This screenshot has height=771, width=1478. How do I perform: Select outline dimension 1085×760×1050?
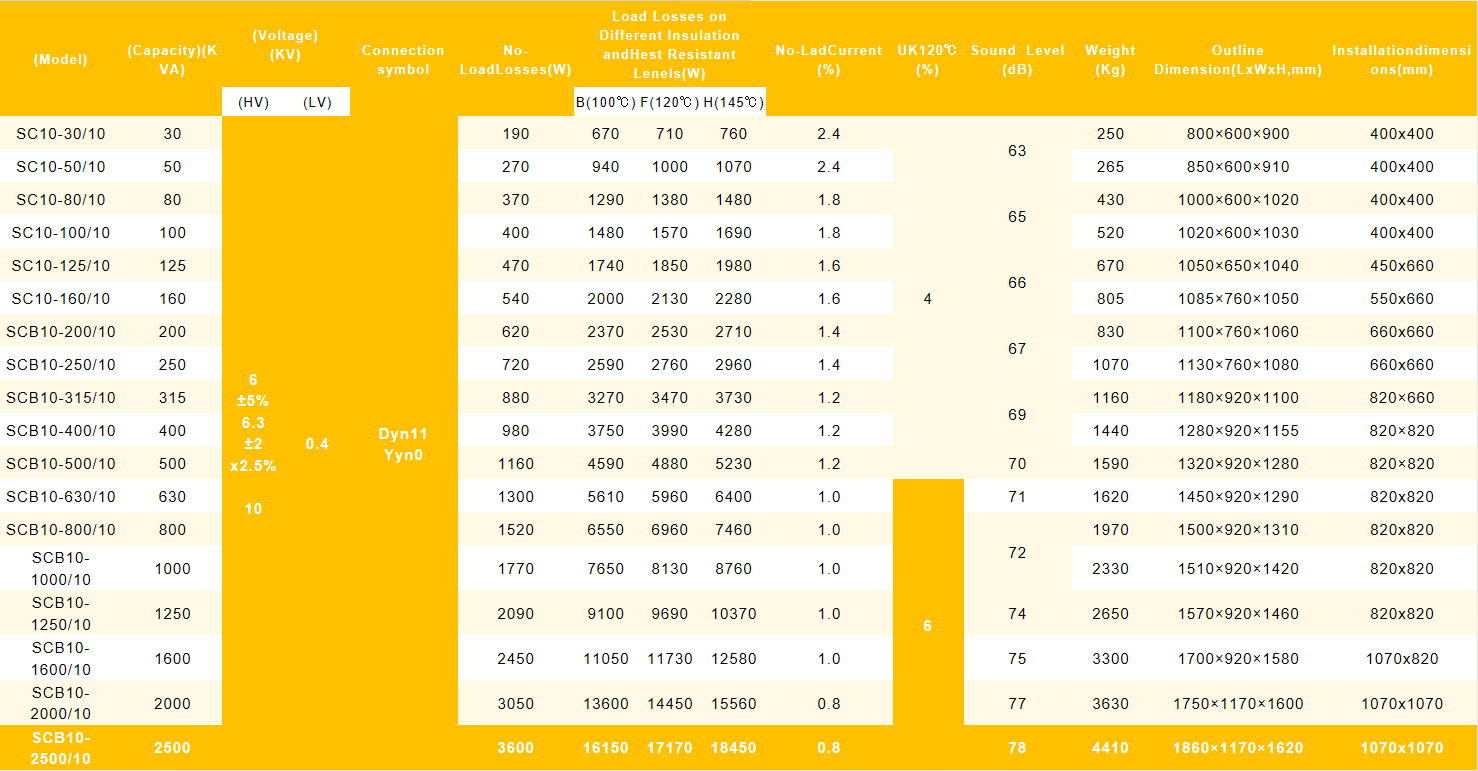pos(1238,299)
